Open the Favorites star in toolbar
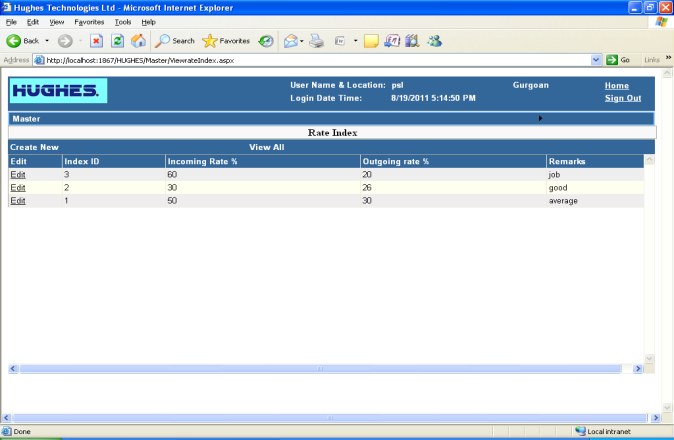 click(x=226, y=41)
